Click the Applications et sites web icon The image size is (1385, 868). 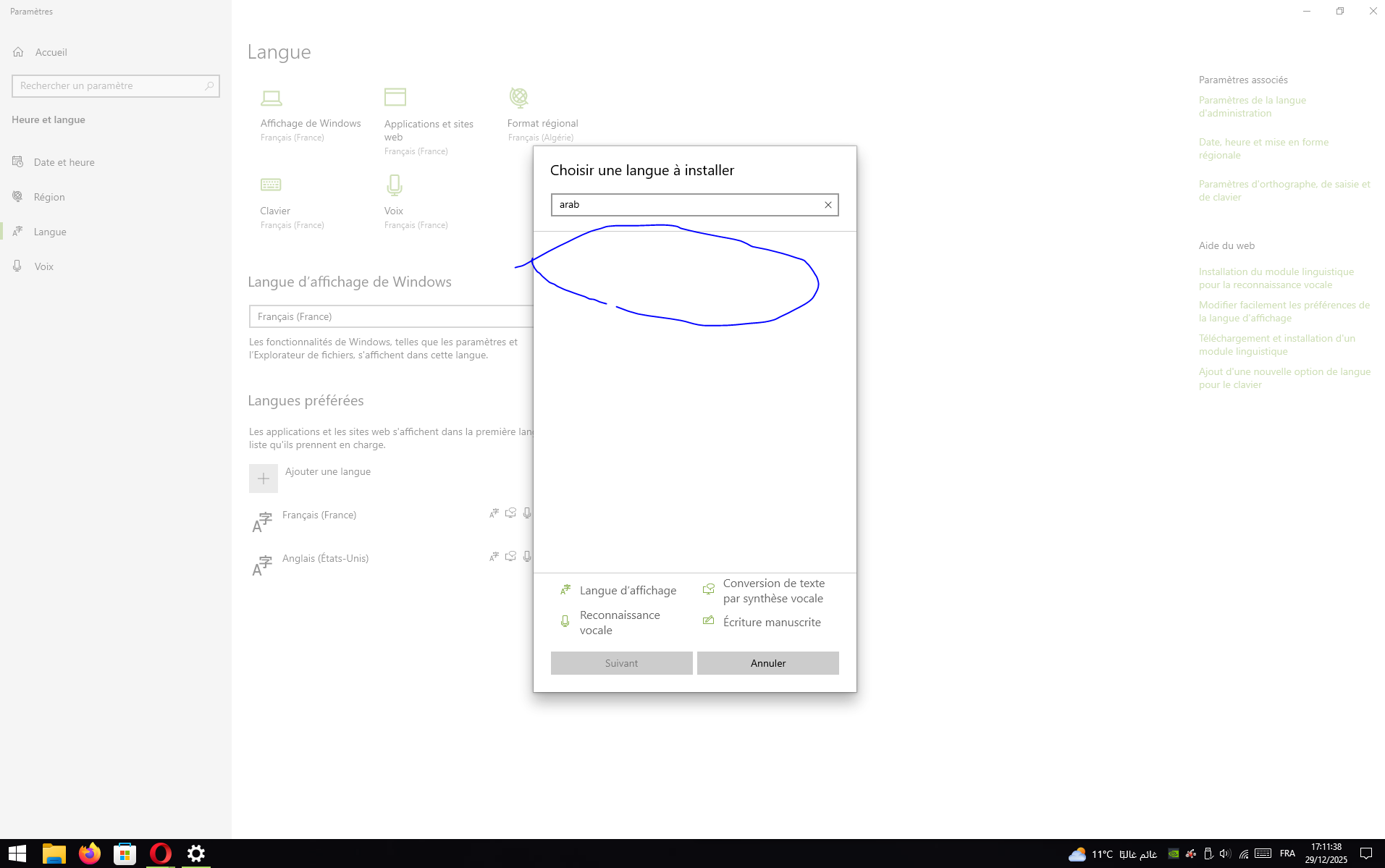click(x=395, y=97)
